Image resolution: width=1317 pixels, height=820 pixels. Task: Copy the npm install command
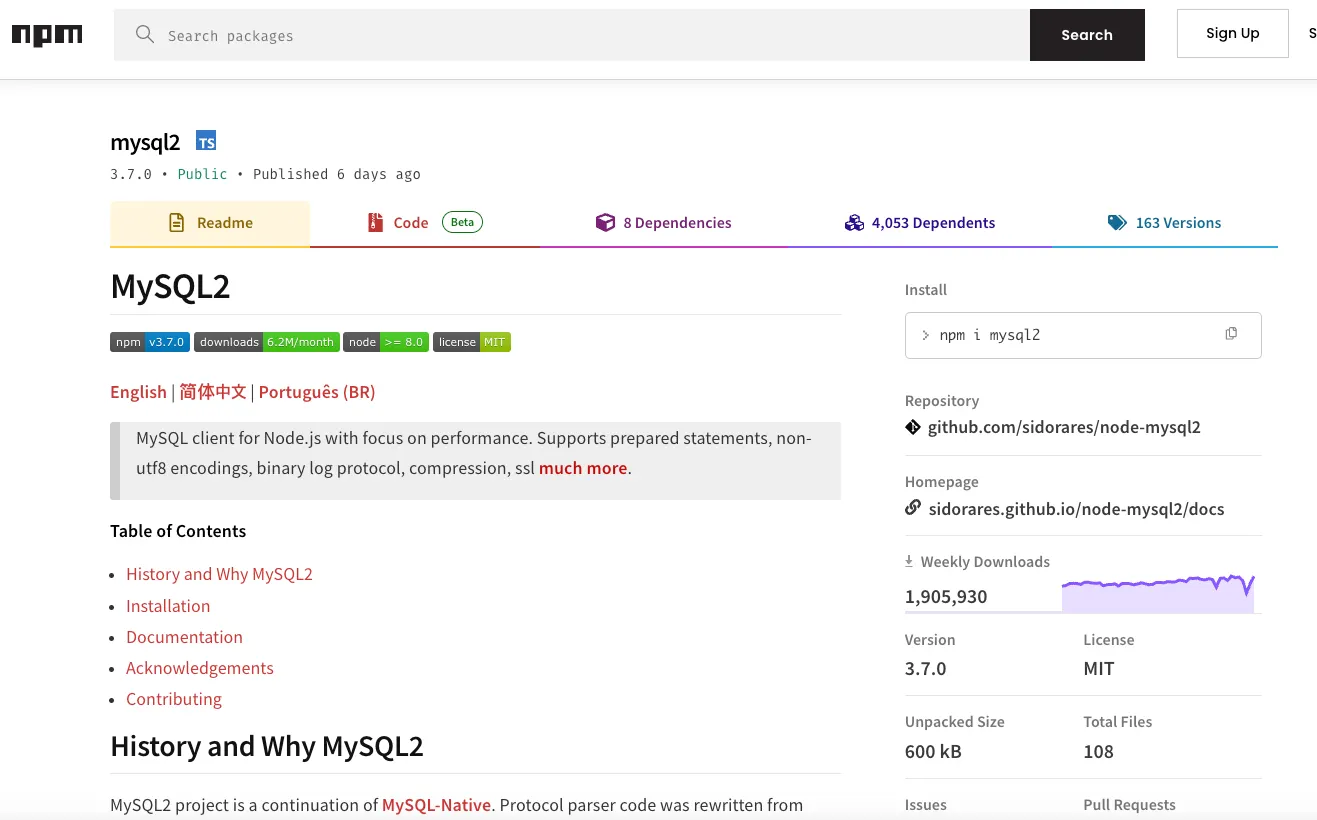1231,334
